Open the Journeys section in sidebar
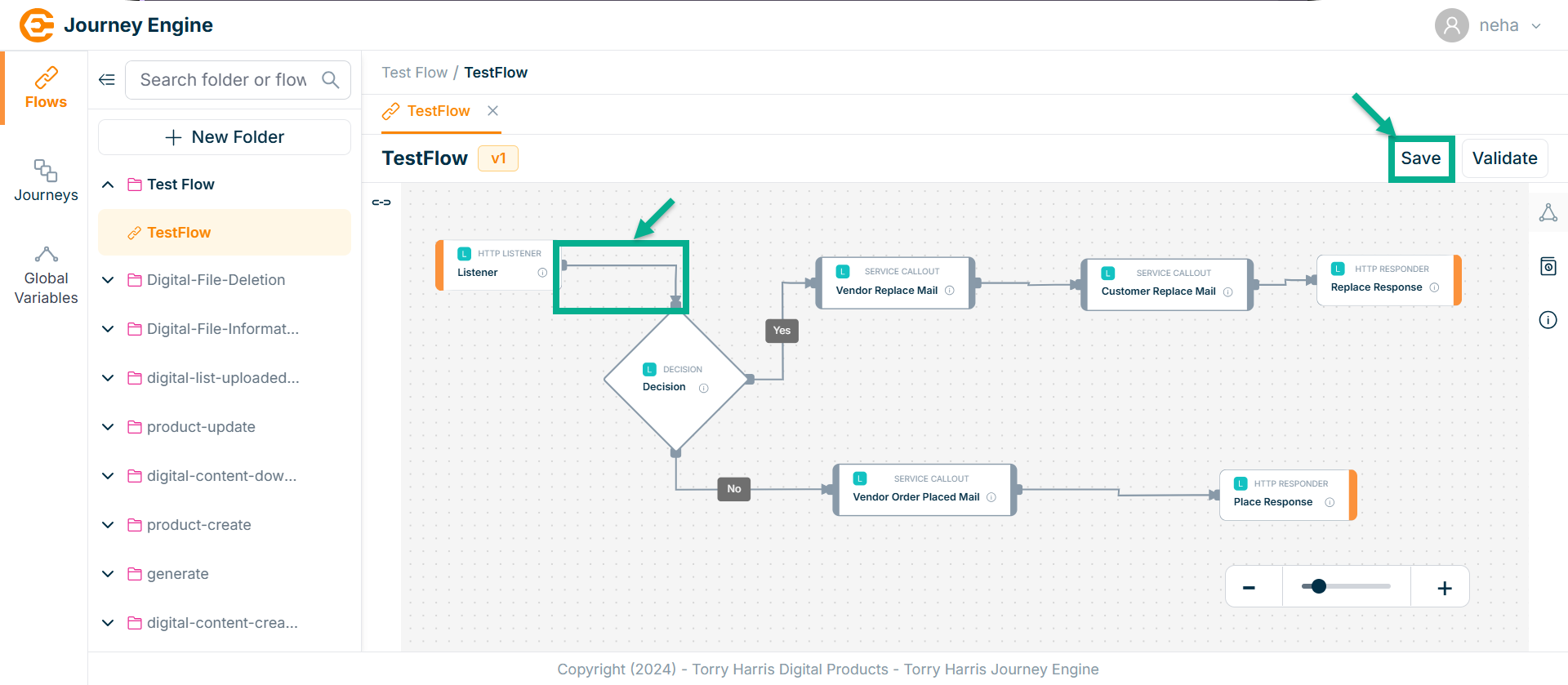Viewport: 1568px width, 685px height. pos(46,180)
